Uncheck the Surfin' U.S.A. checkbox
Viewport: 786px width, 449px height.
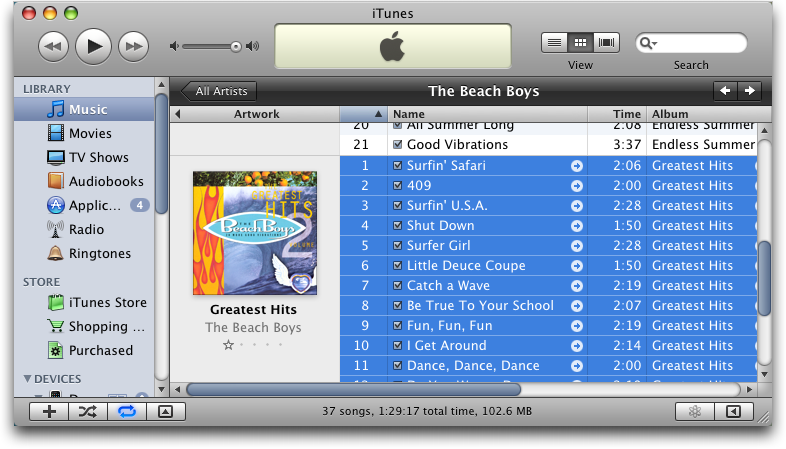398,205
